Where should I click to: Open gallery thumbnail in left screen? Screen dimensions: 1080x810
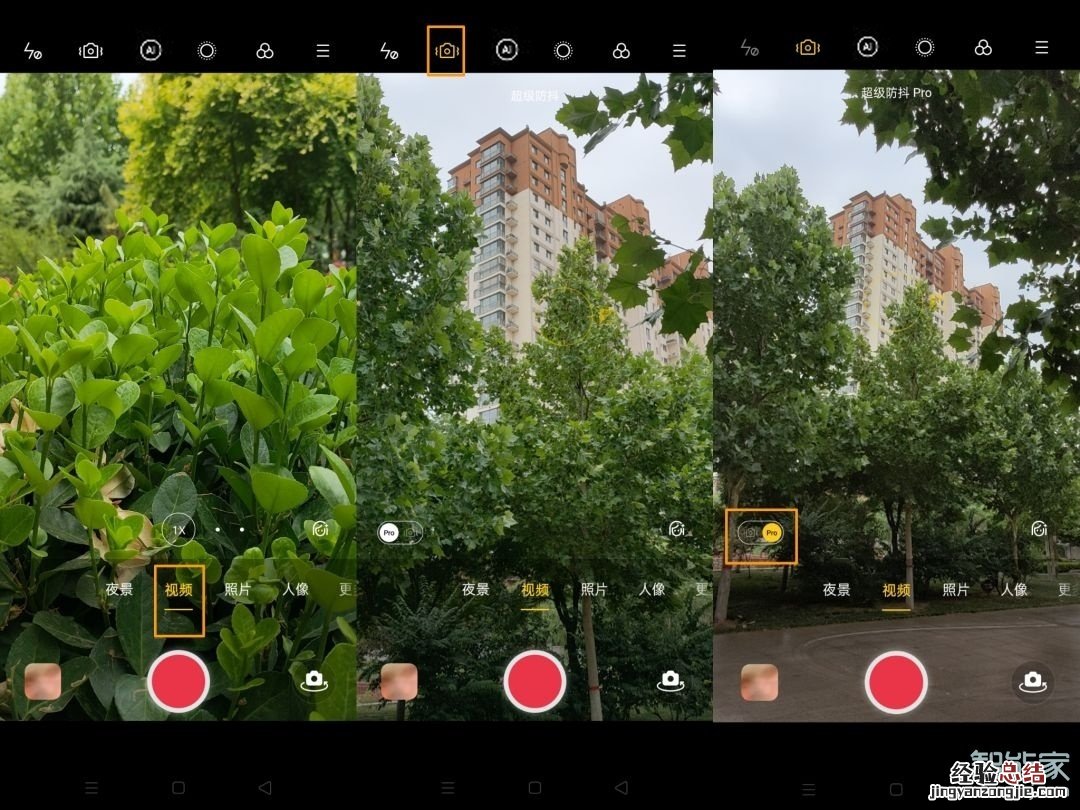[43, 681]
